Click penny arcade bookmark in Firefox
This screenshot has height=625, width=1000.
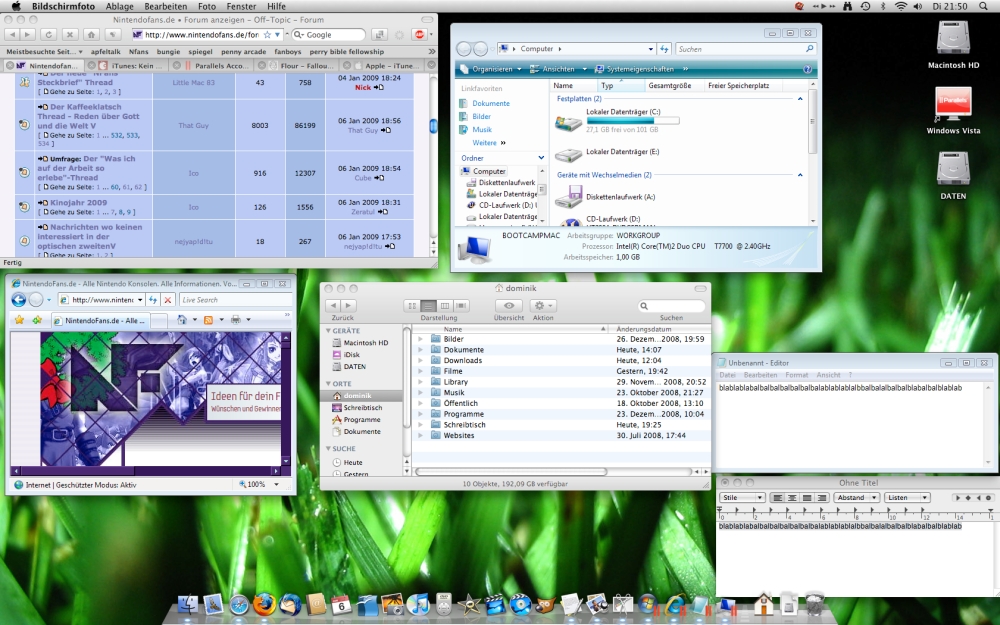pyautogui.click(x=244, y=52)
